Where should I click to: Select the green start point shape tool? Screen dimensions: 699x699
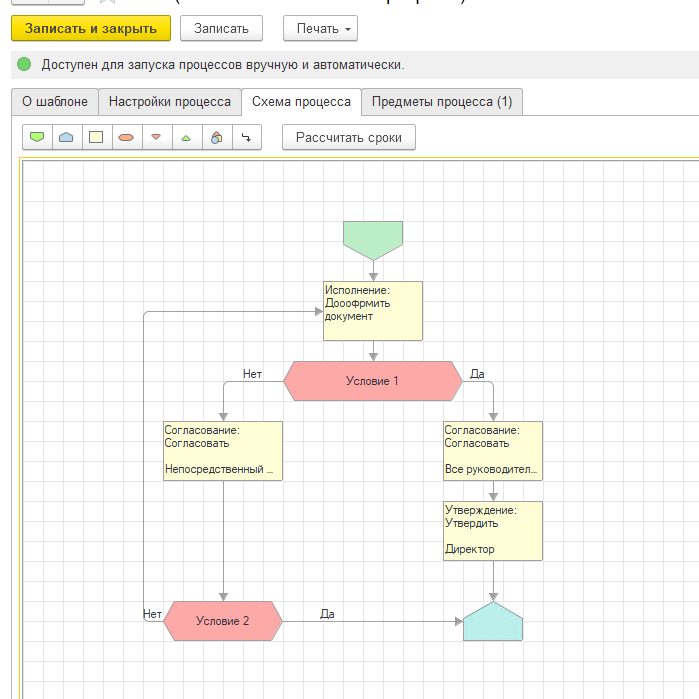point(37,138)
